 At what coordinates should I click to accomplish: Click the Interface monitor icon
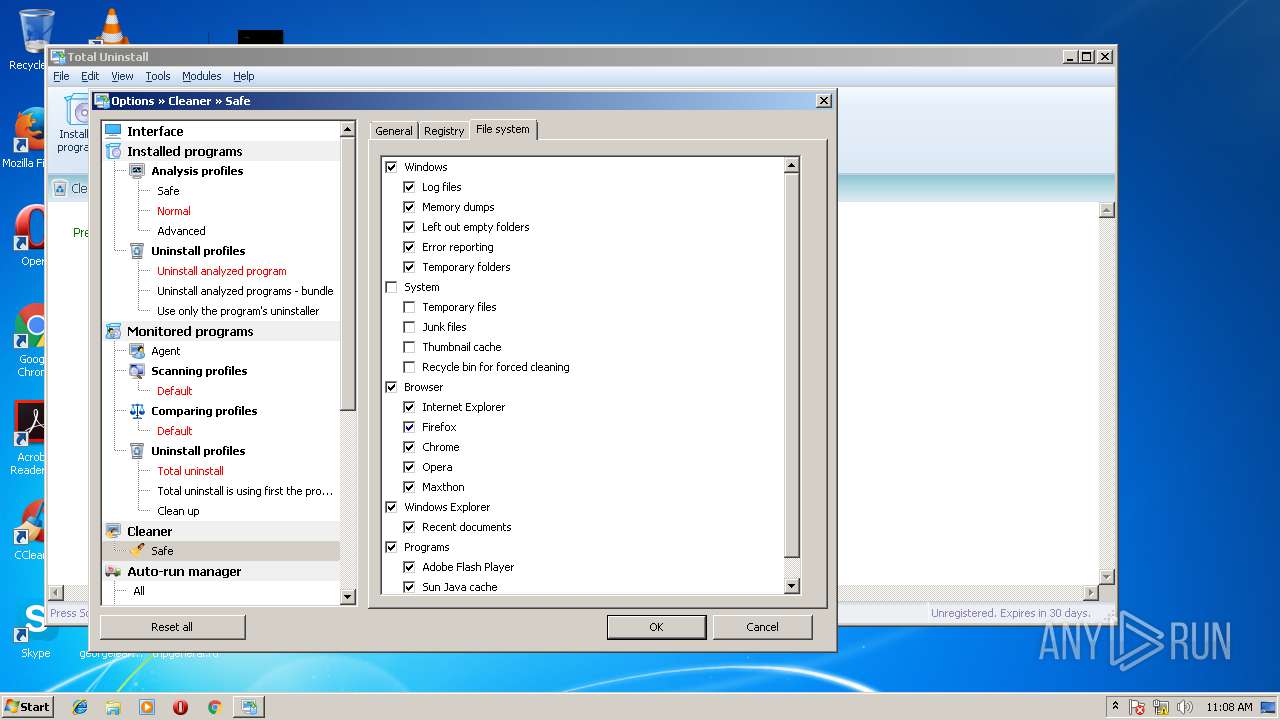pos(113,131)
